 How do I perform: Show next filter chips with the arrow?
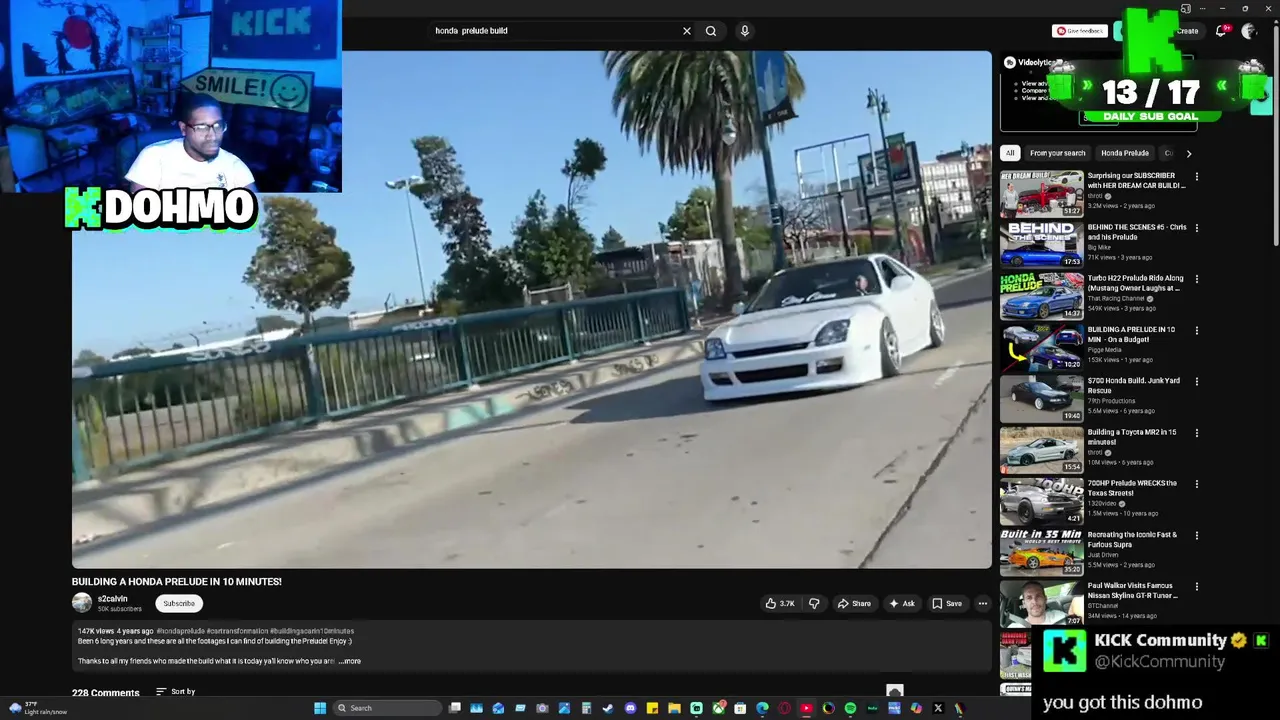[1188, 153]
